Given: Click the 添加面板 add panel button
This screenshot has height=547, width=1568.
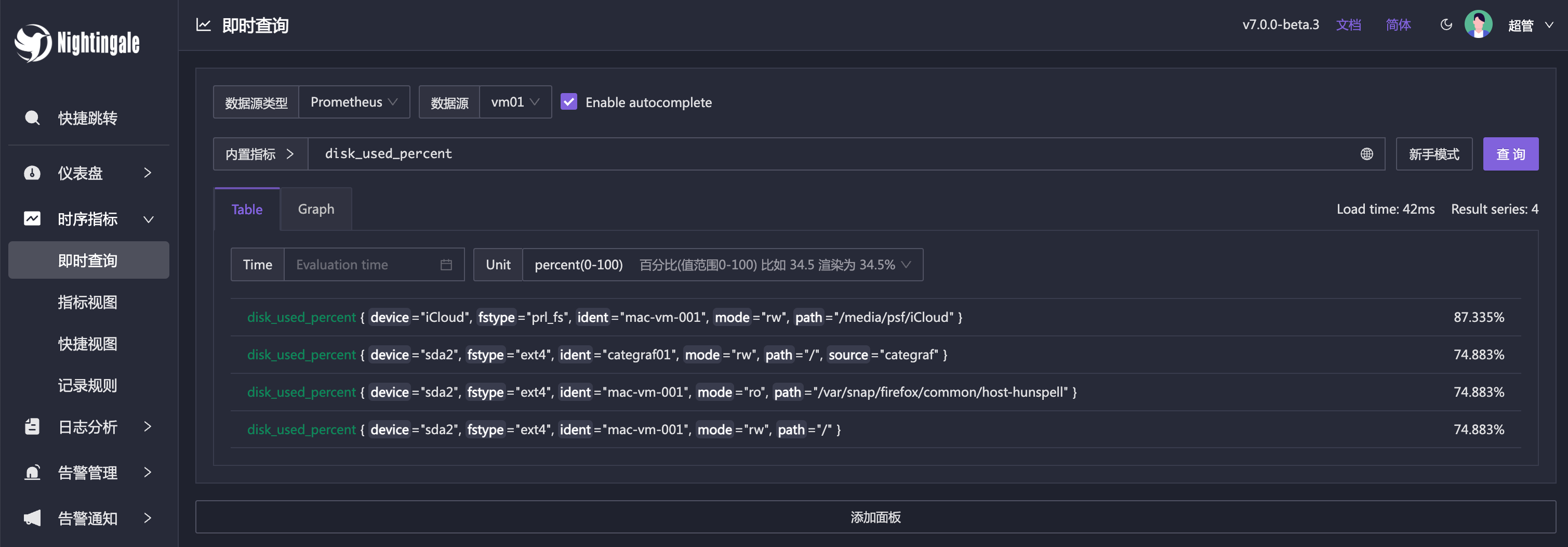Looking at the screenshot, I should coord(875,517).
